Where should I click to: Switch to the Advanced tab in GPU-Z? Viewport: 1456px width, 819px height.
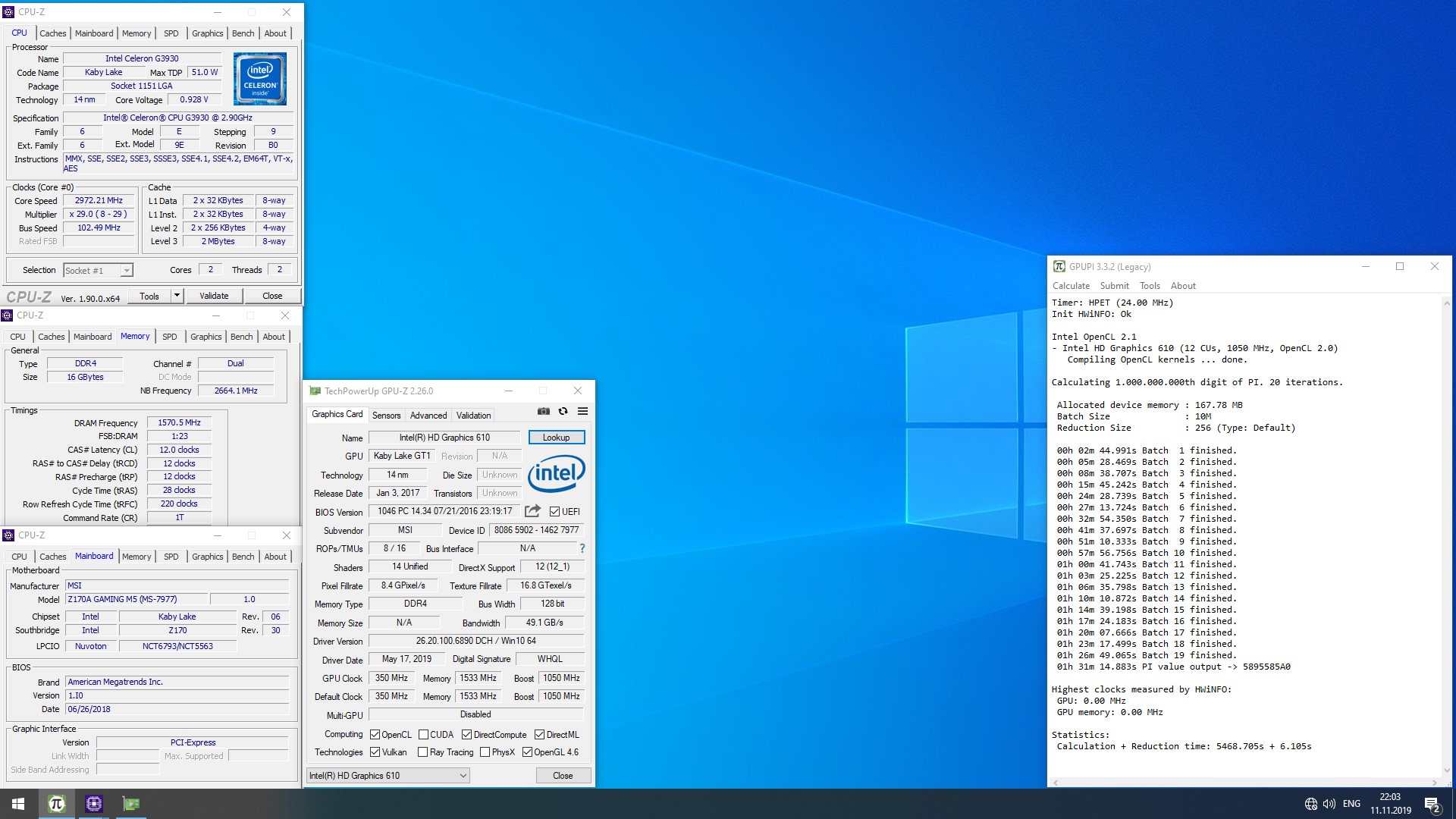[428, 415]
